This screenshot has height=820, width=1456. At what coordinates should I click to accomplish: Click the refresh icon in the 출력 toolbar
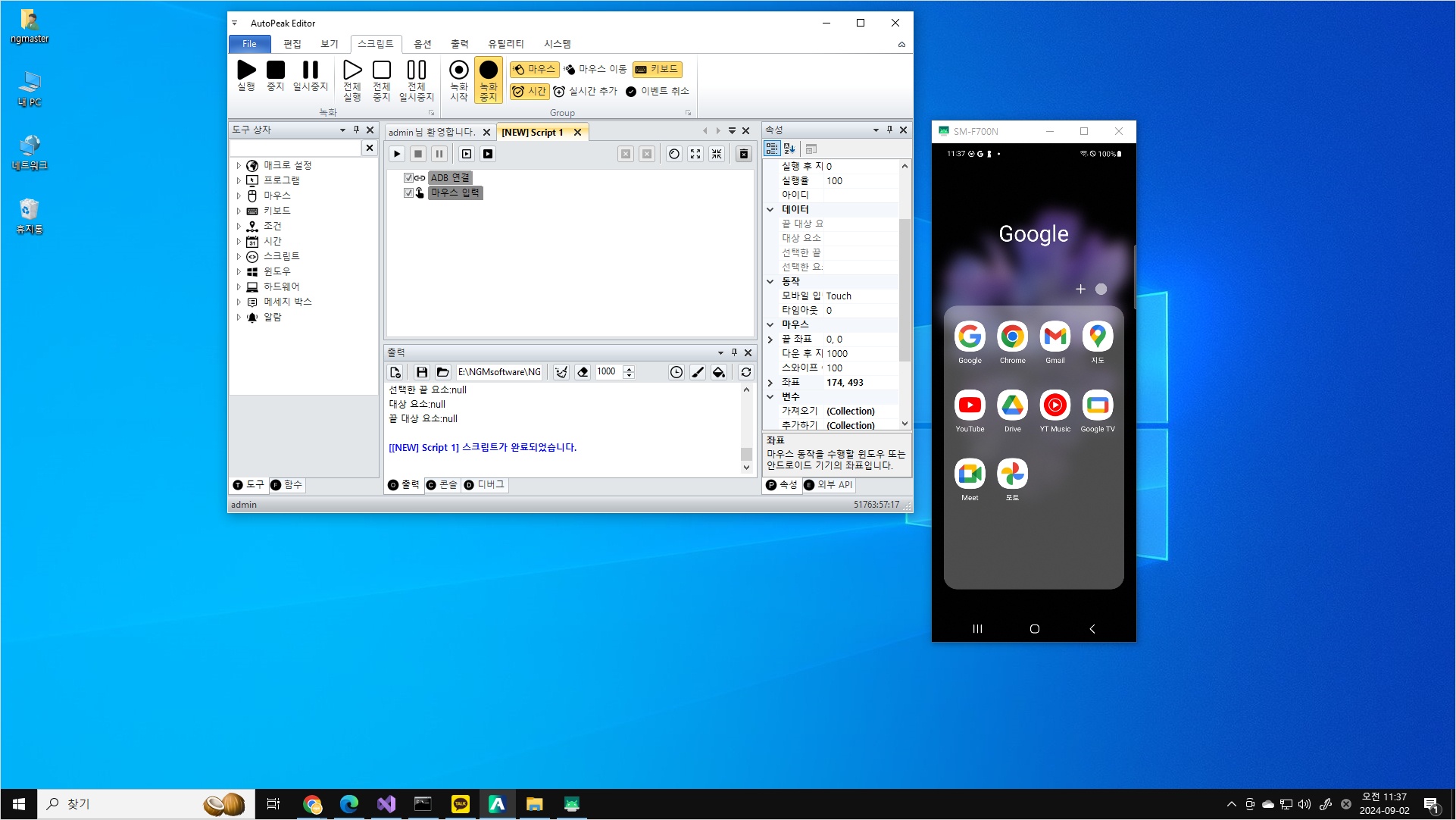(746, 372)
